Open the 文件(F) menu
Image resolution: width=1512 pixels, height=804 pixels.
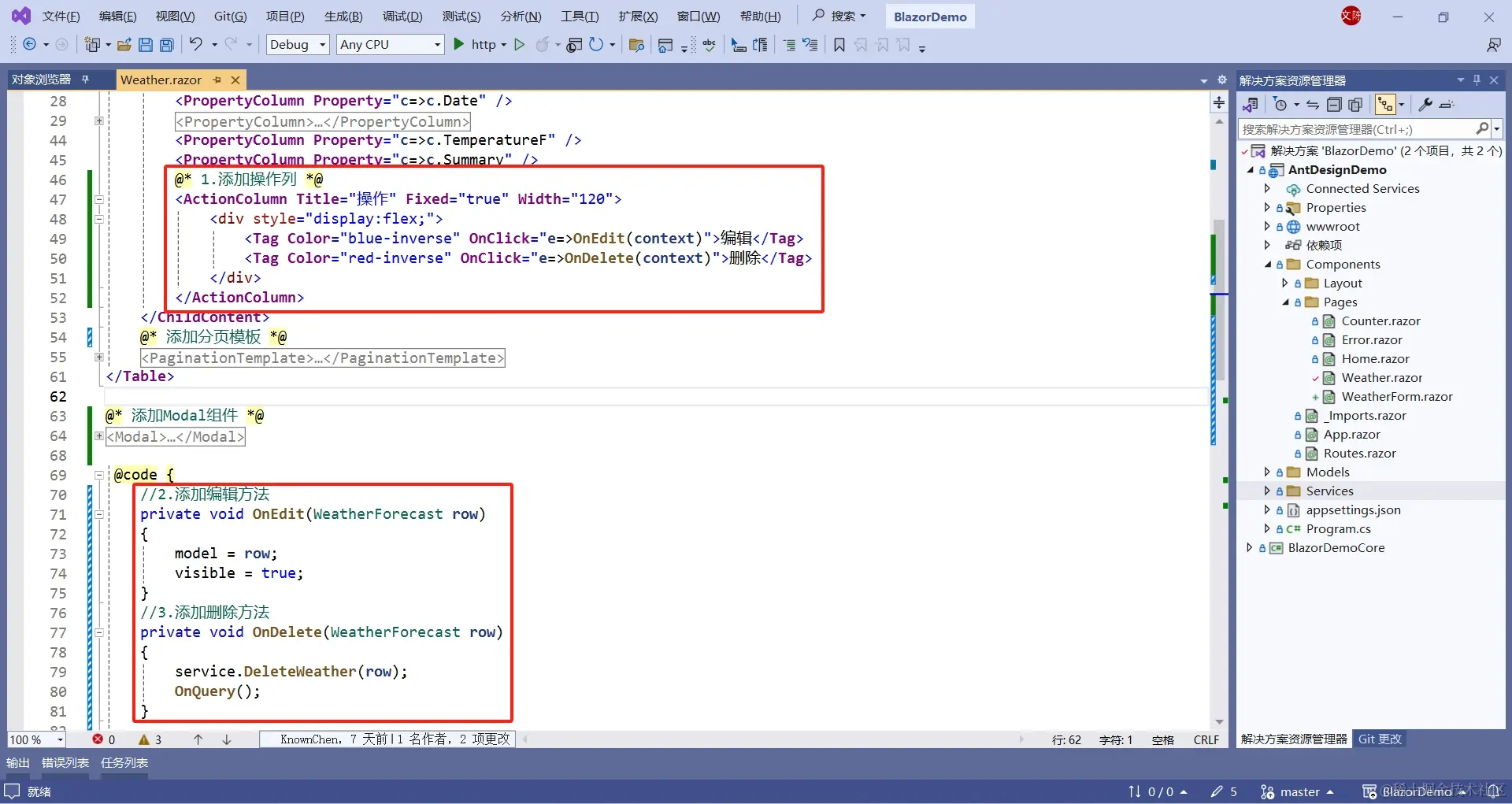61,17
